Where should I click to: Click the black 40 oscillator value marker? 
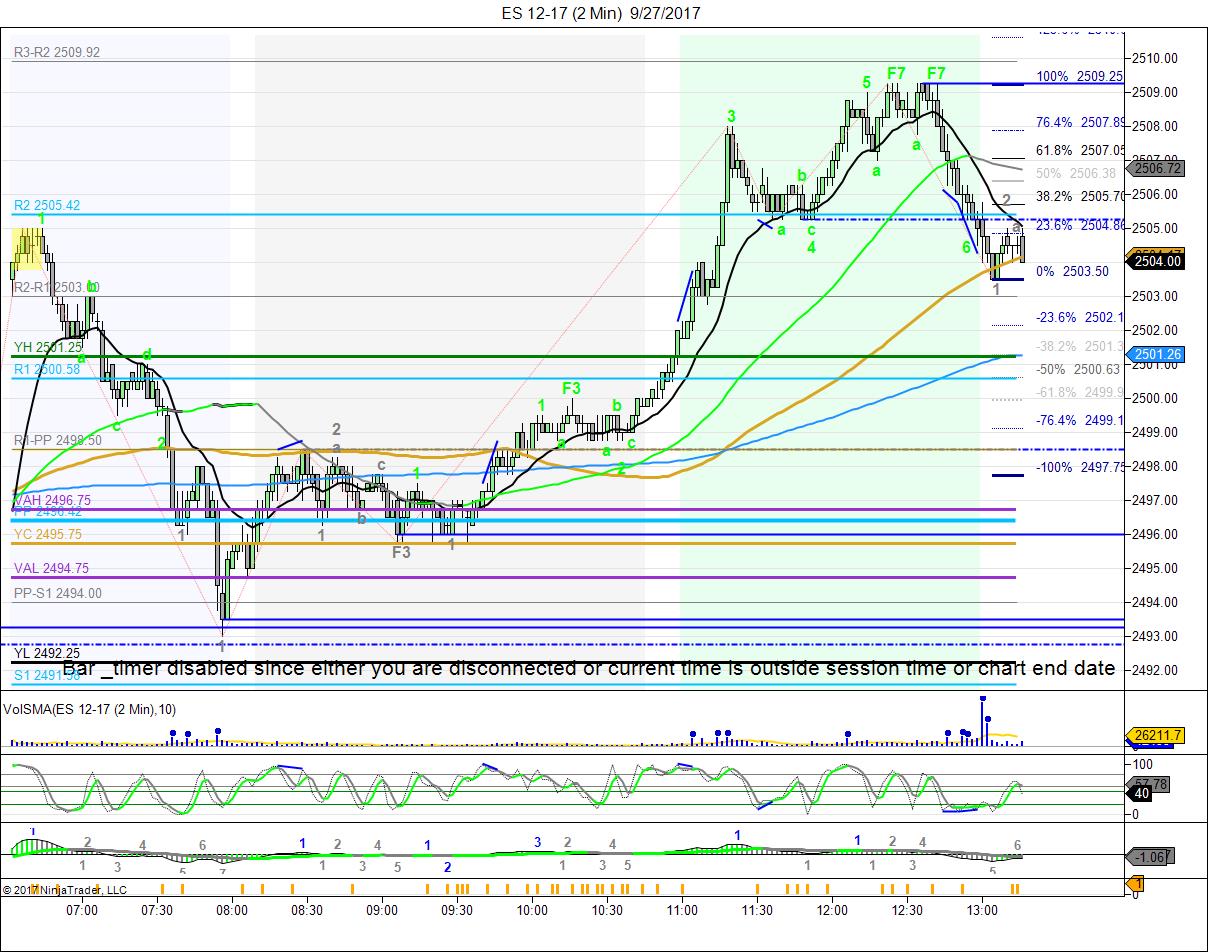1139,794
